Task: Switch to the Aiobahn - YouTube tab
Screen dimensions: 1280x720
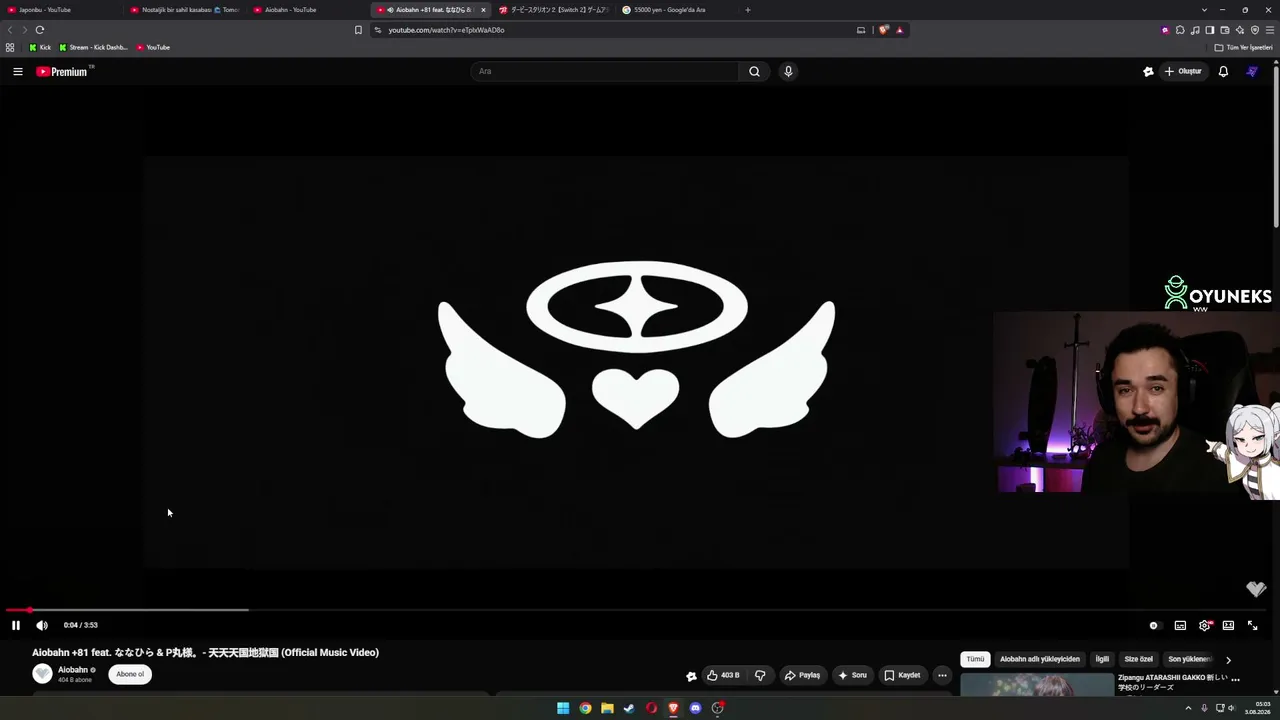Action: point(308,10)
